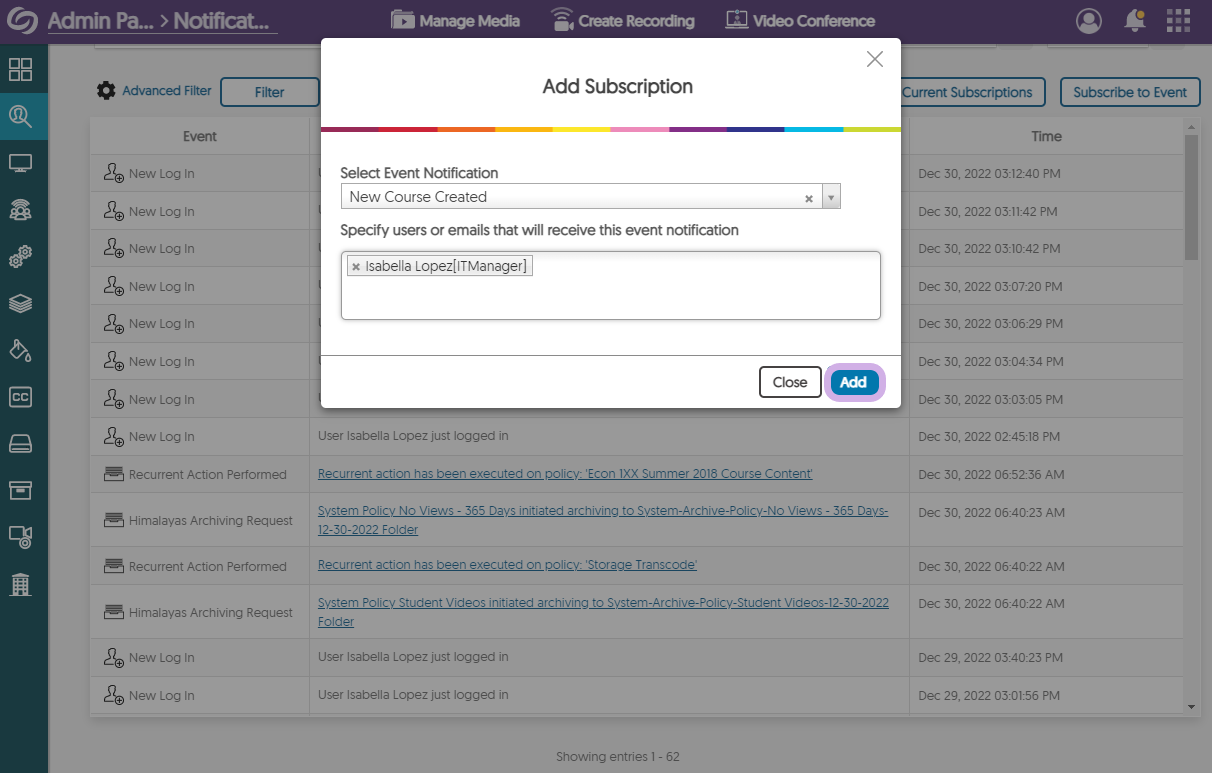Open the dashboard icon in sidebar
The width and height of the screenshot is (1212, 773).
pyautogui.click(x=21, y=70)
